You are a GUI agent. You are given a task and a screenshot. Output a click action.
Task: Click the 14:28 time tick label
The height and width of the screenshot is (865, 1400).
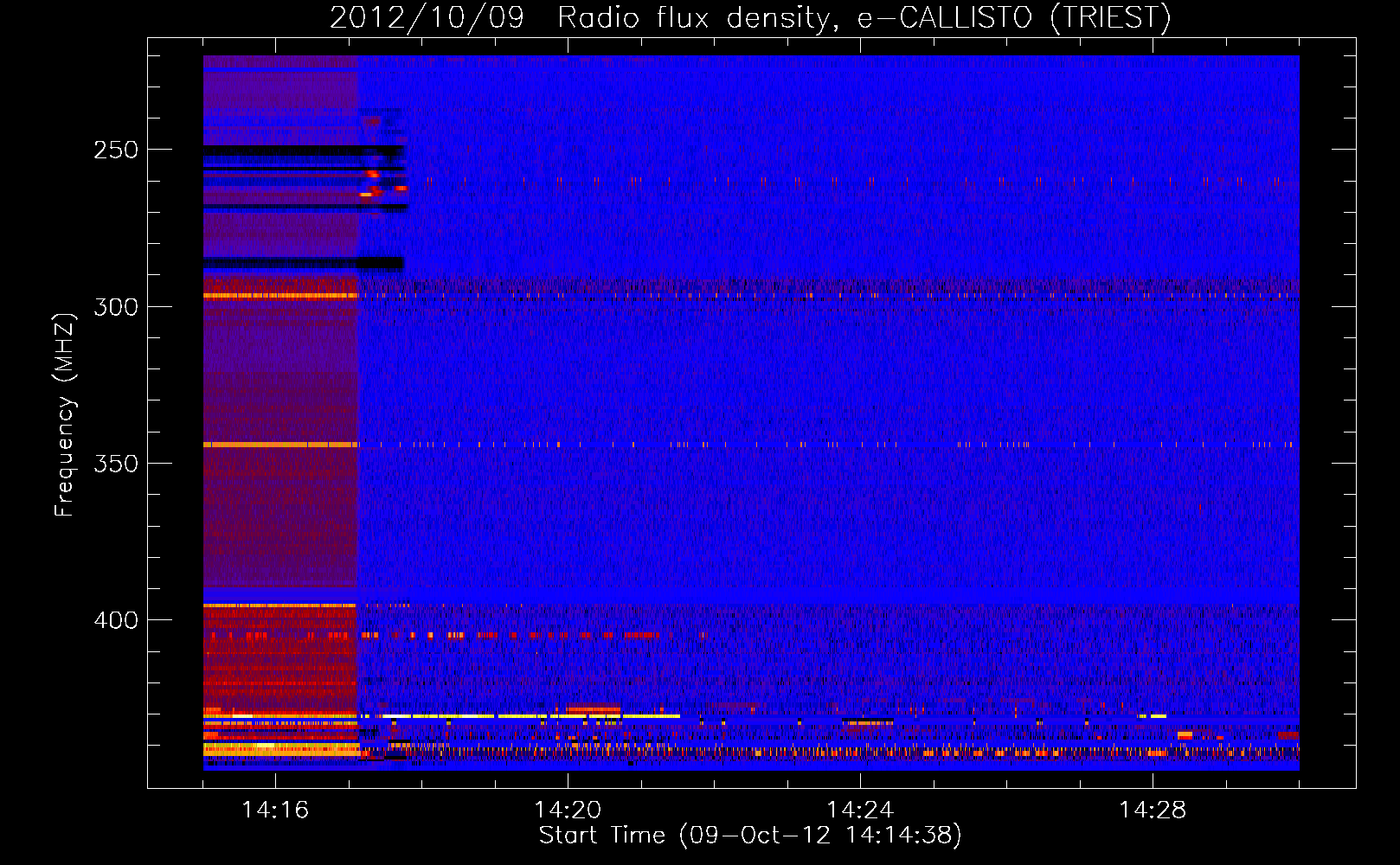pos(1153,810)
